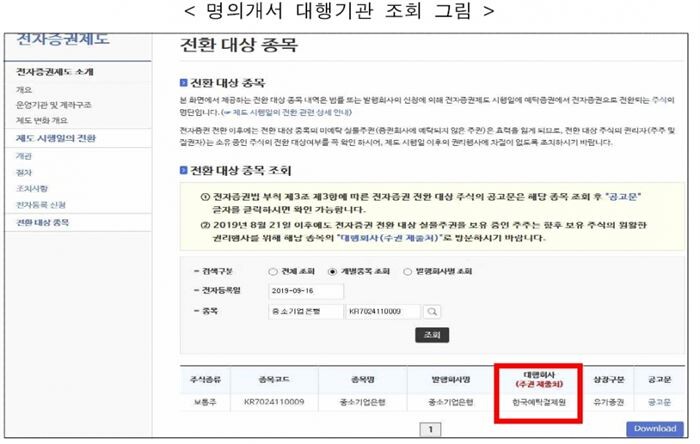This screenshot has width=700, height=444.
Task: Click page number 1 in pagination
Action: click(x=430, y=429)
